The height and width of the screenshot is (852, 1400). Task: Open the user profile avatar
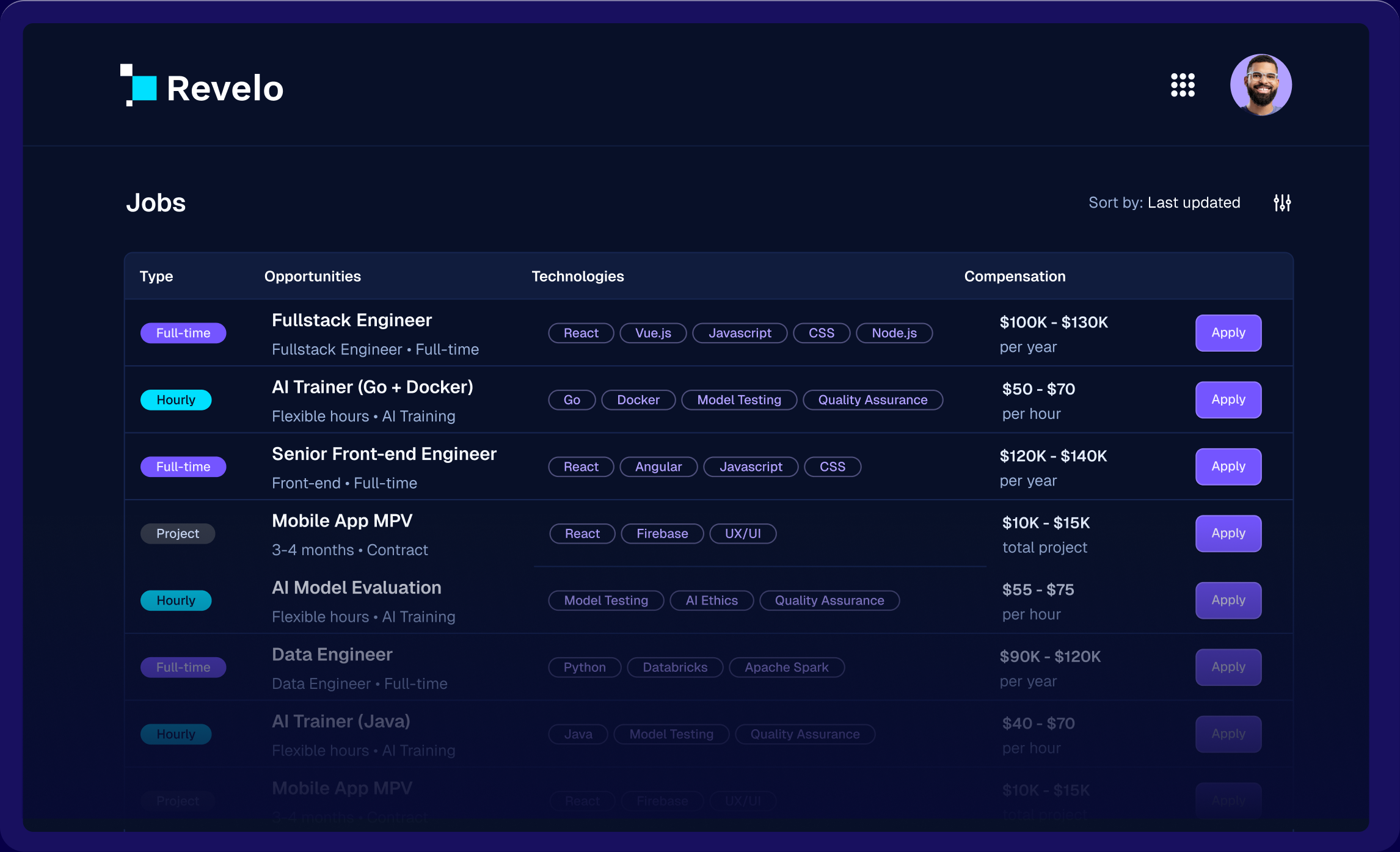(x=1260, y=85)
